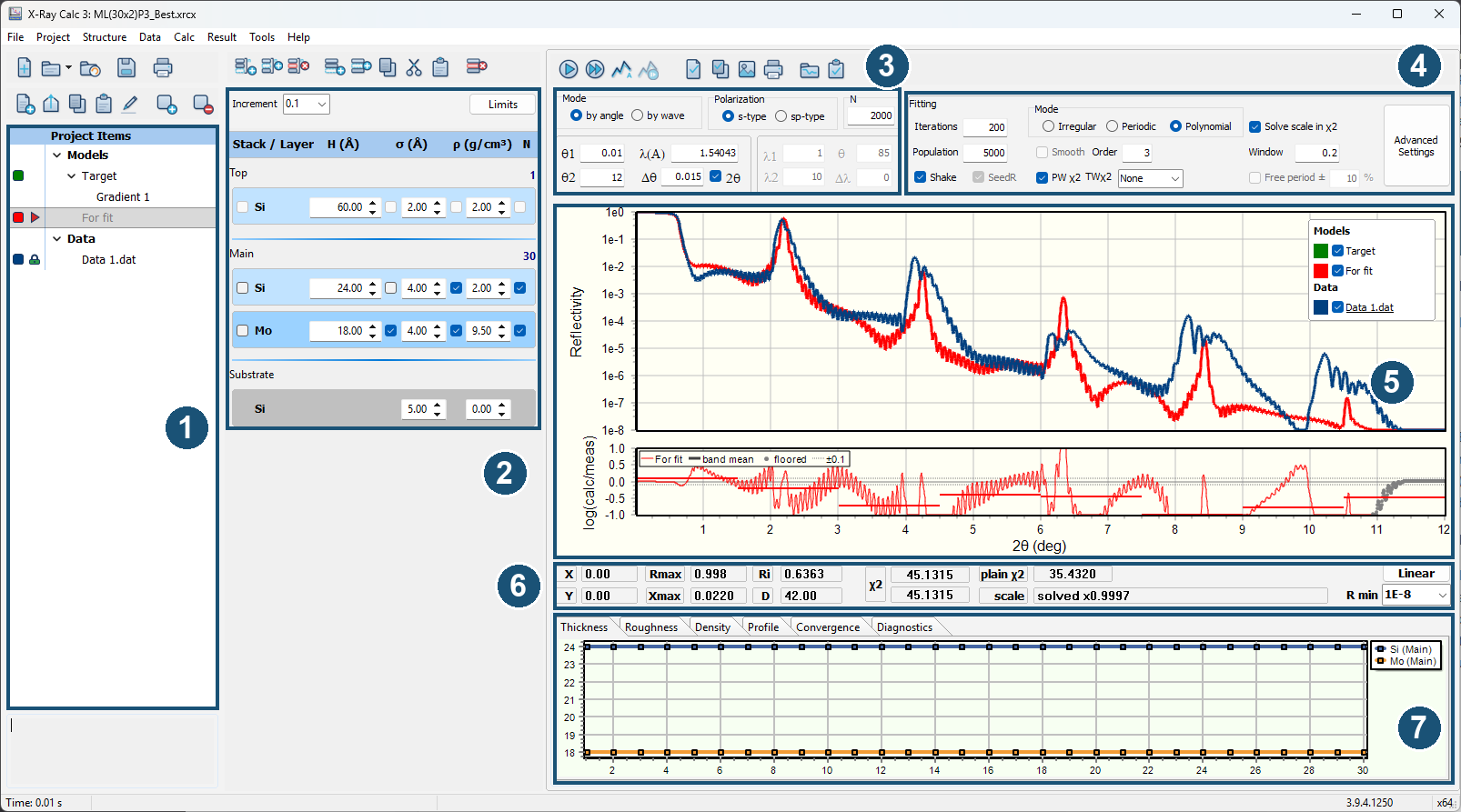This screenshot has height=812, width=1461.
Task: Click the edit pencil icon
Action: (130, 104)
